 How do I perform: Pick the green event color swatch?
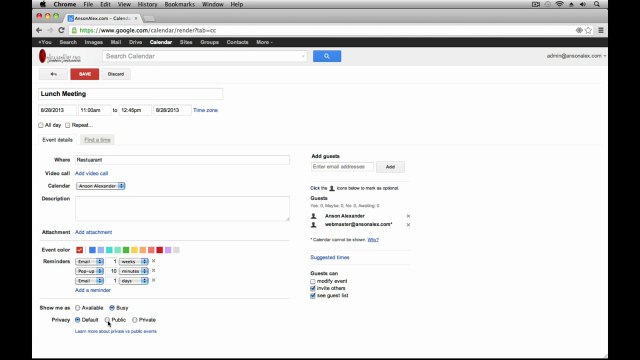[x=126, y=250]
